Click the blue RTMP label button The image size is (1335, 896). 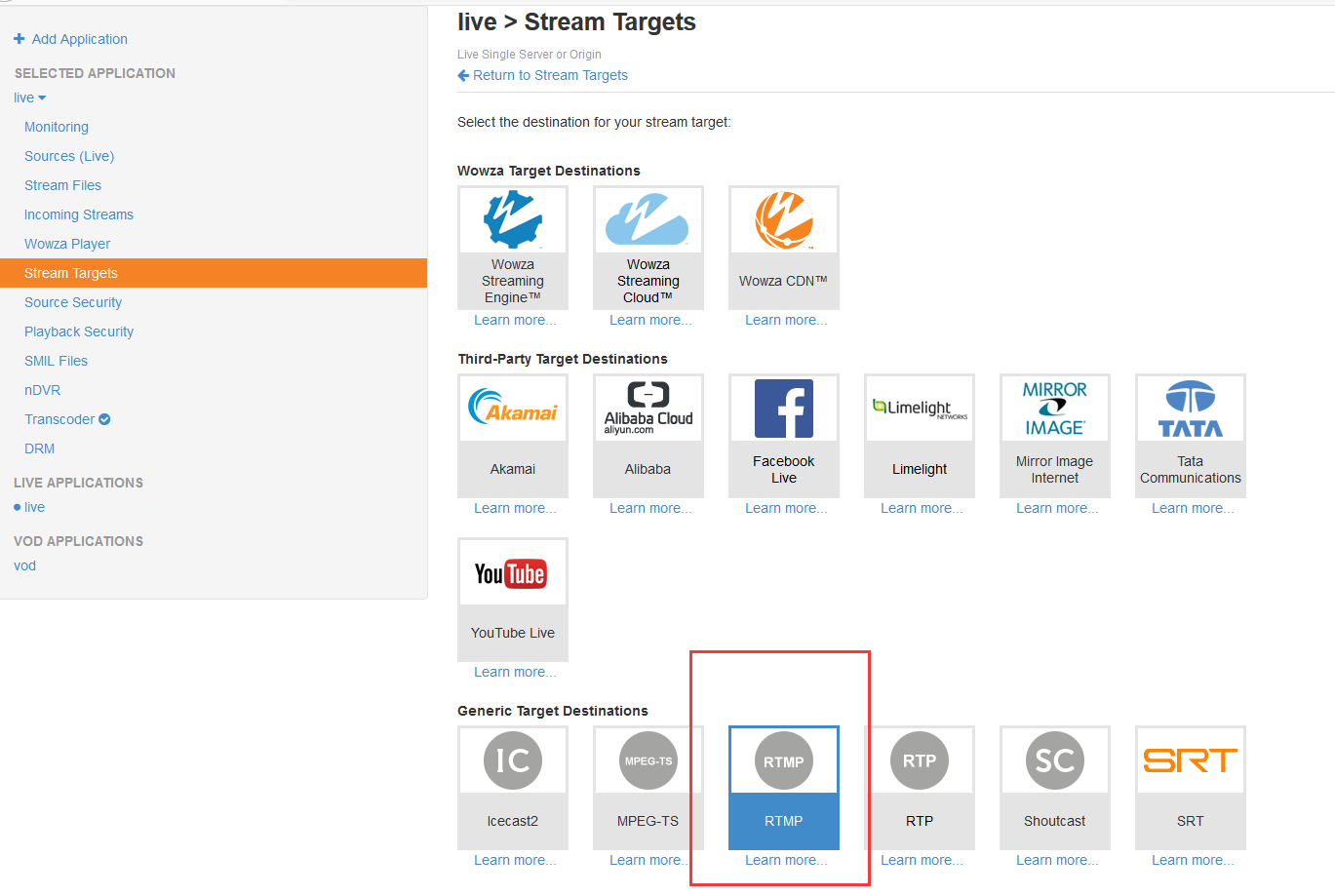[x=784, y=821]
